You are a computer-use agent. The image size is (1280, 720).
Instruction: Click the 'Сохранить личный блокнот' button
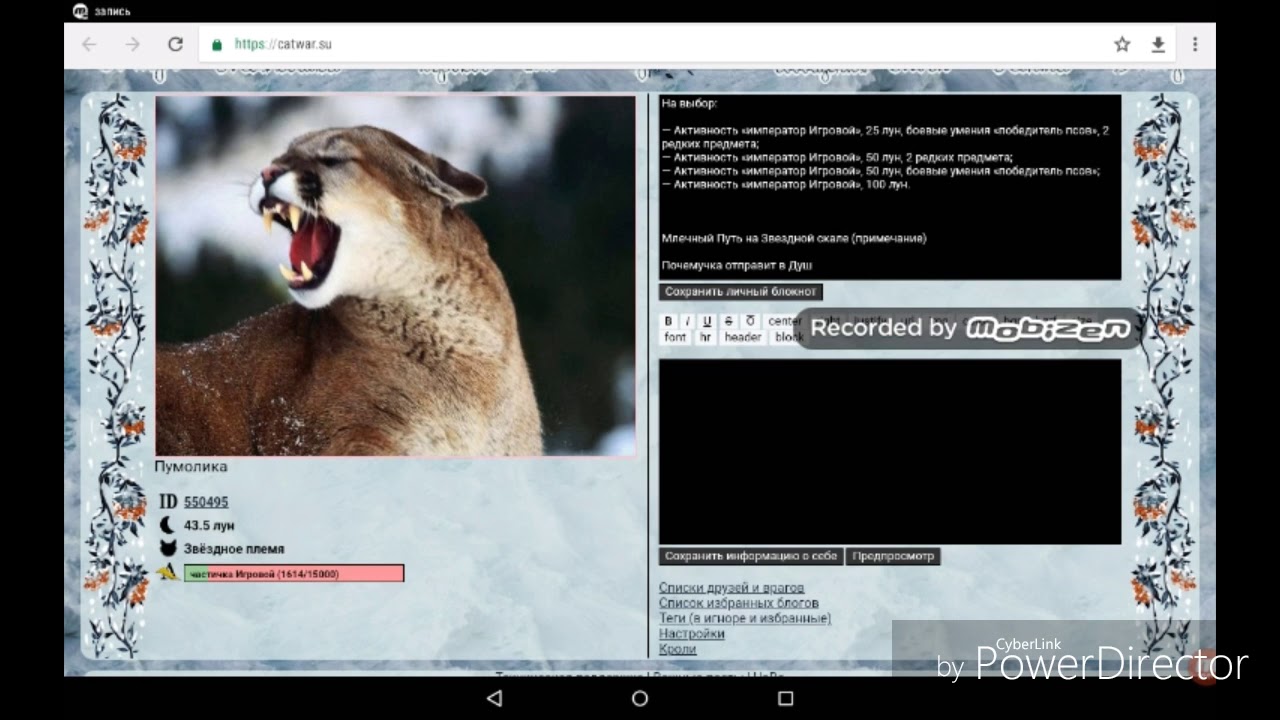741,292
